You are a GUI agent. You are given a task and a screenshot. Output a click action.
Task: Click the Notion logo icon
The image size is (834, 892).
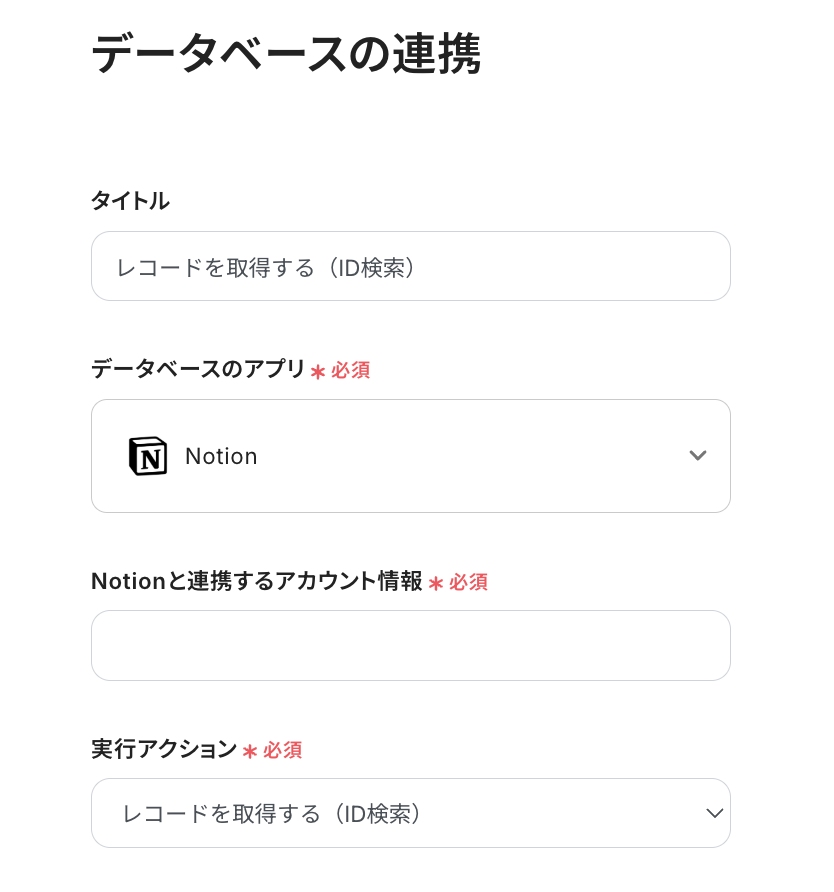coord(148,456)
